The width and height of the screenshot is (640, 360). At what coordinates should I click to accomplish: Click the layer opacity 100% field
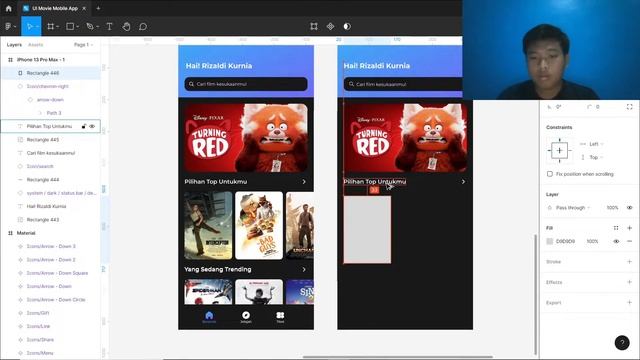click(x=612, y=208)
